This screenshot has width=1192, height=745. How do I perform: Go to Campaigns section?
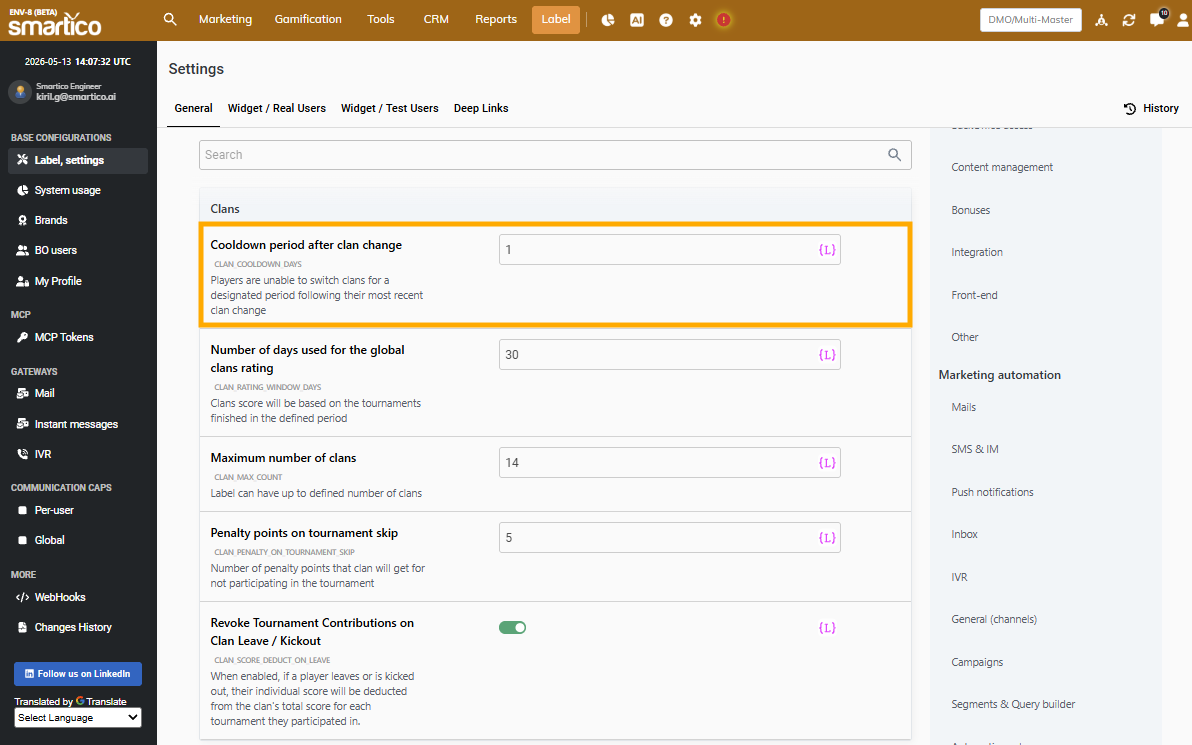(x=977, y=662)
